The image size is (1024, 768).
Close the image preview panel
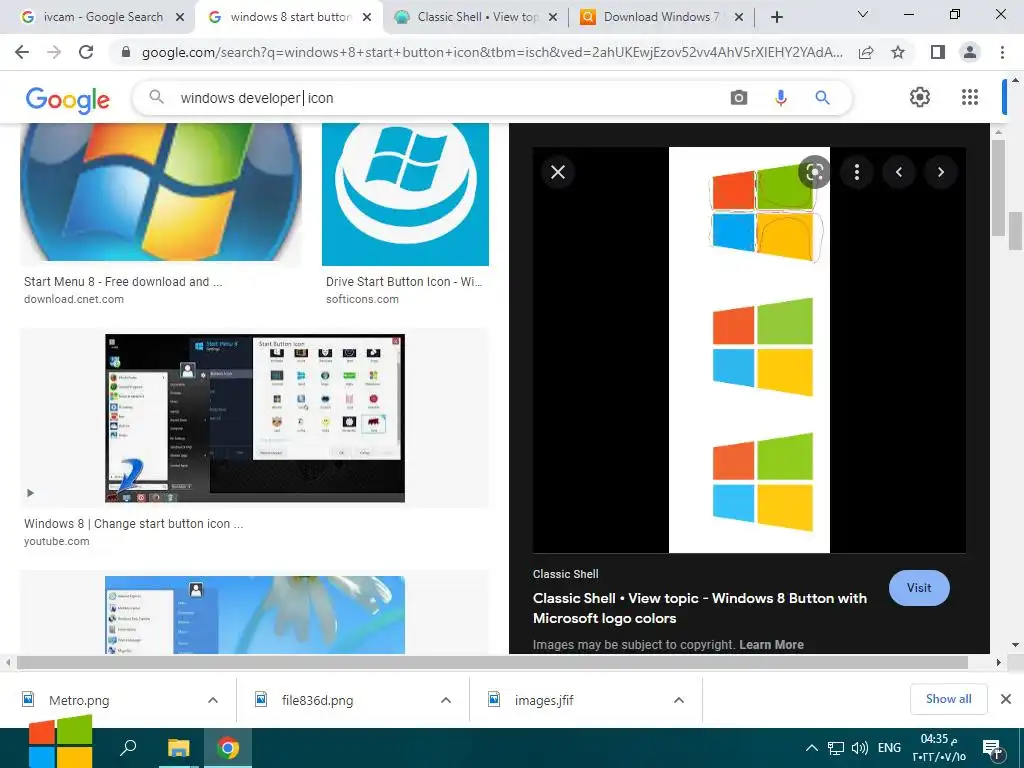click(x=558, y=172)
